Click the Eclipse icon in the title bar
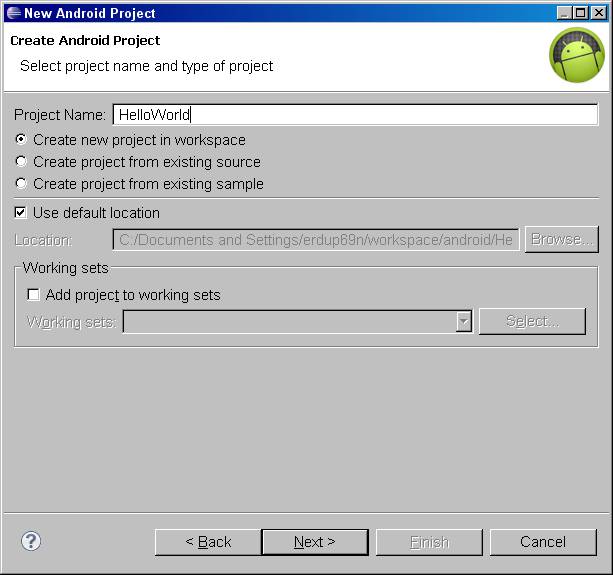 [14, 13]
